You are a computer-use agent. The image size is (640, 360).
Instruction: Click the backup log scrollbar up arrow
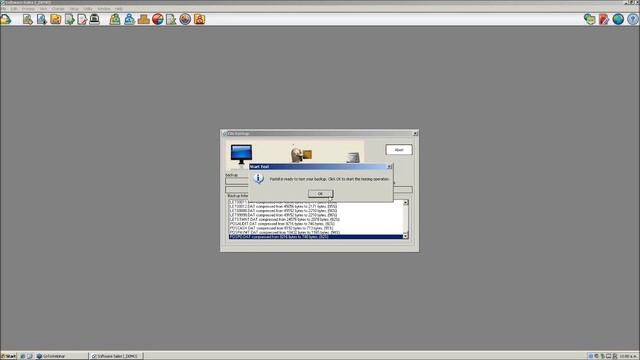[x=405, y=202]
